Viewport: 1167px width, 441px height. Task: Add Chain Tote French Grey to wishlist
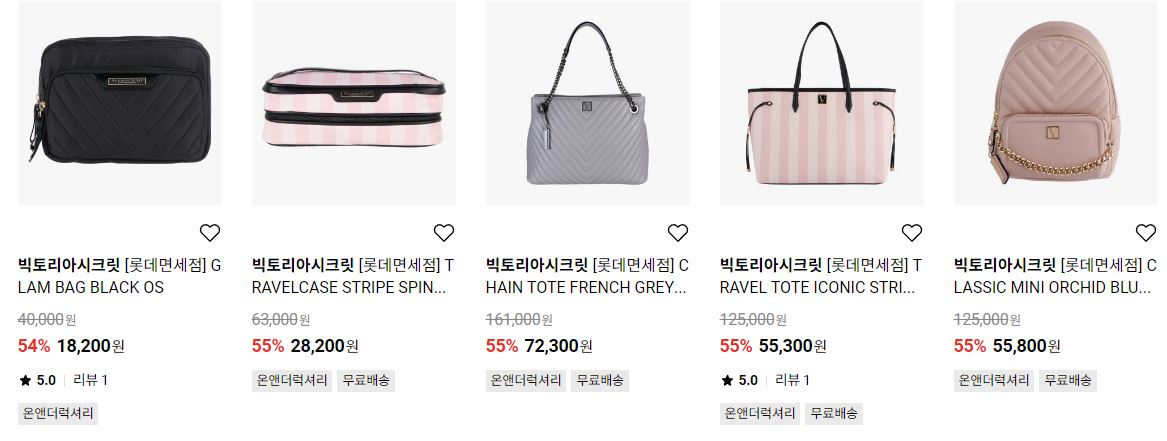(677, 233)
